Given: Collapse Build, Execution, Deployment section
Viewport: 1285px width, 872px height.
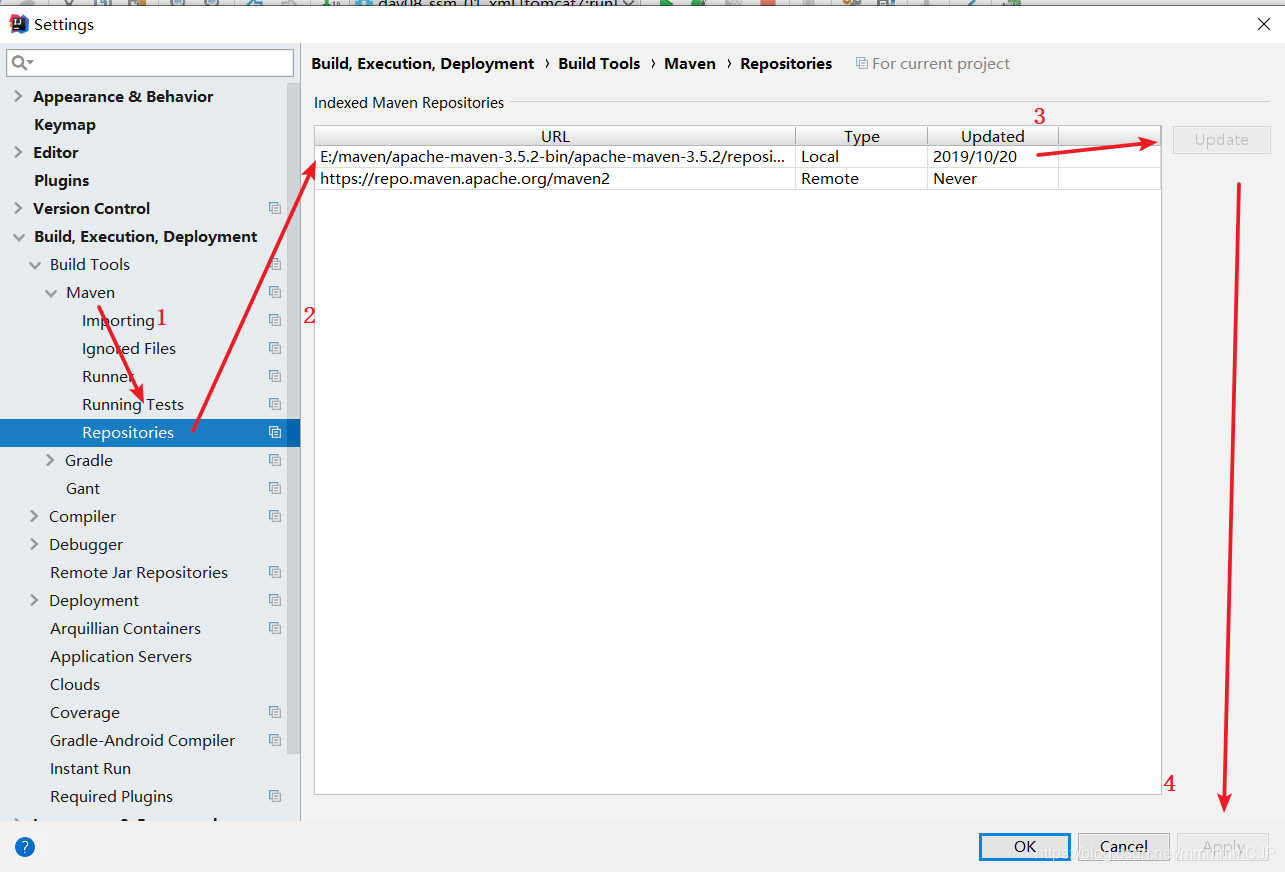Looking at the screenshot, I should pyautogui.click(x=18, y=237).
